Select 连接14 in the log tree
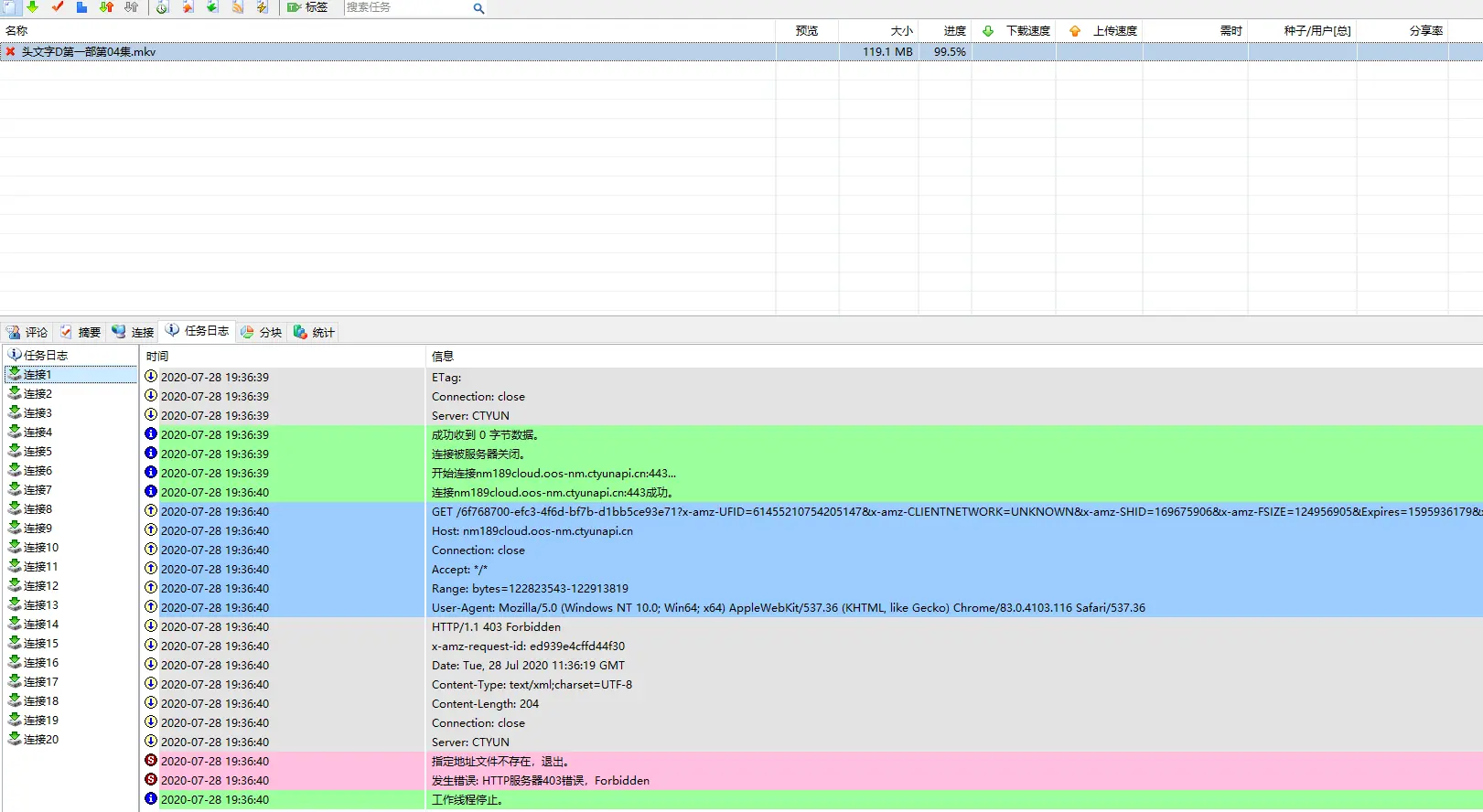Viewport: 1483px width, 812px height. click(33, 625)
